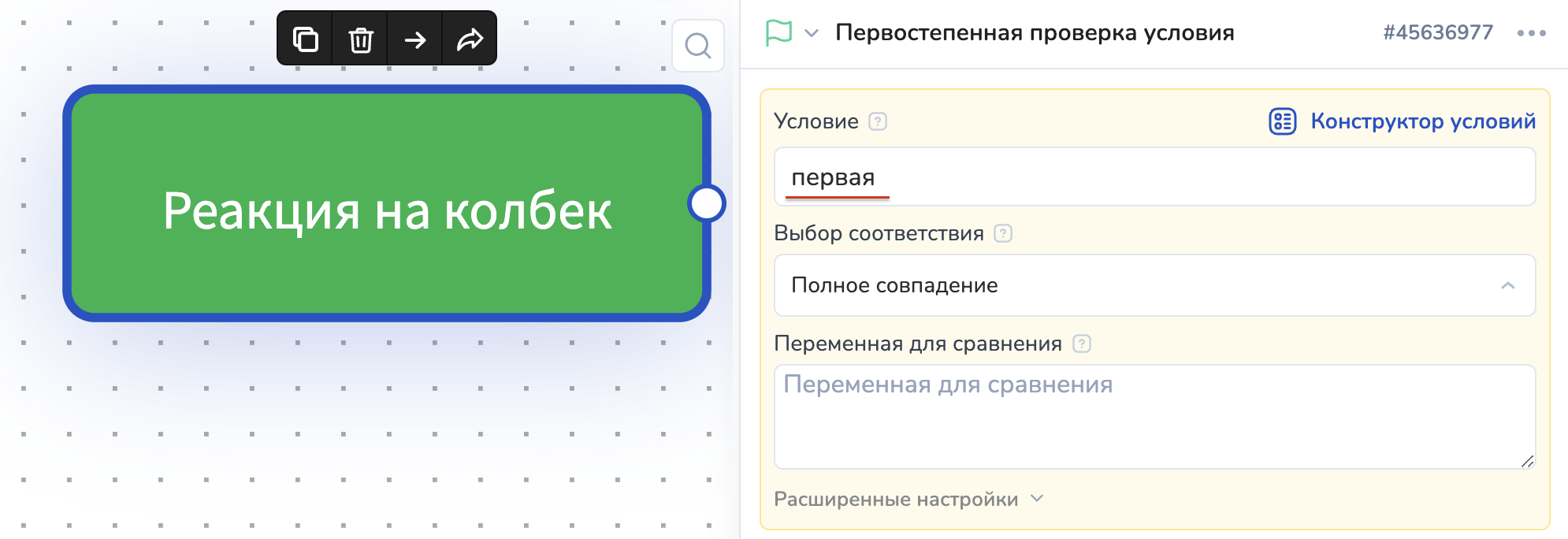Click the curved forward arrow icon

470,39
